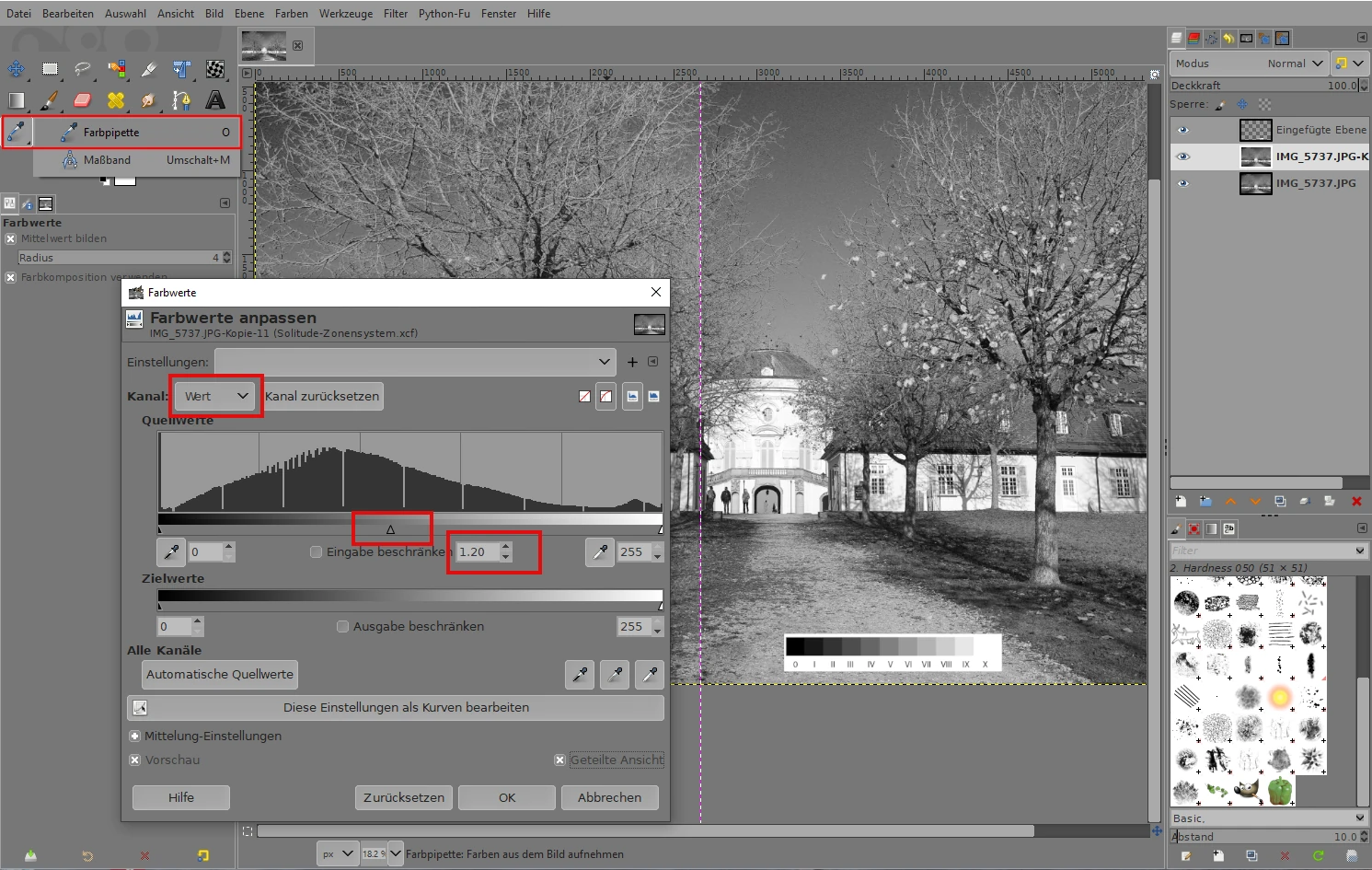
Task: Open the Farben menu
Action: pos(291,14)
